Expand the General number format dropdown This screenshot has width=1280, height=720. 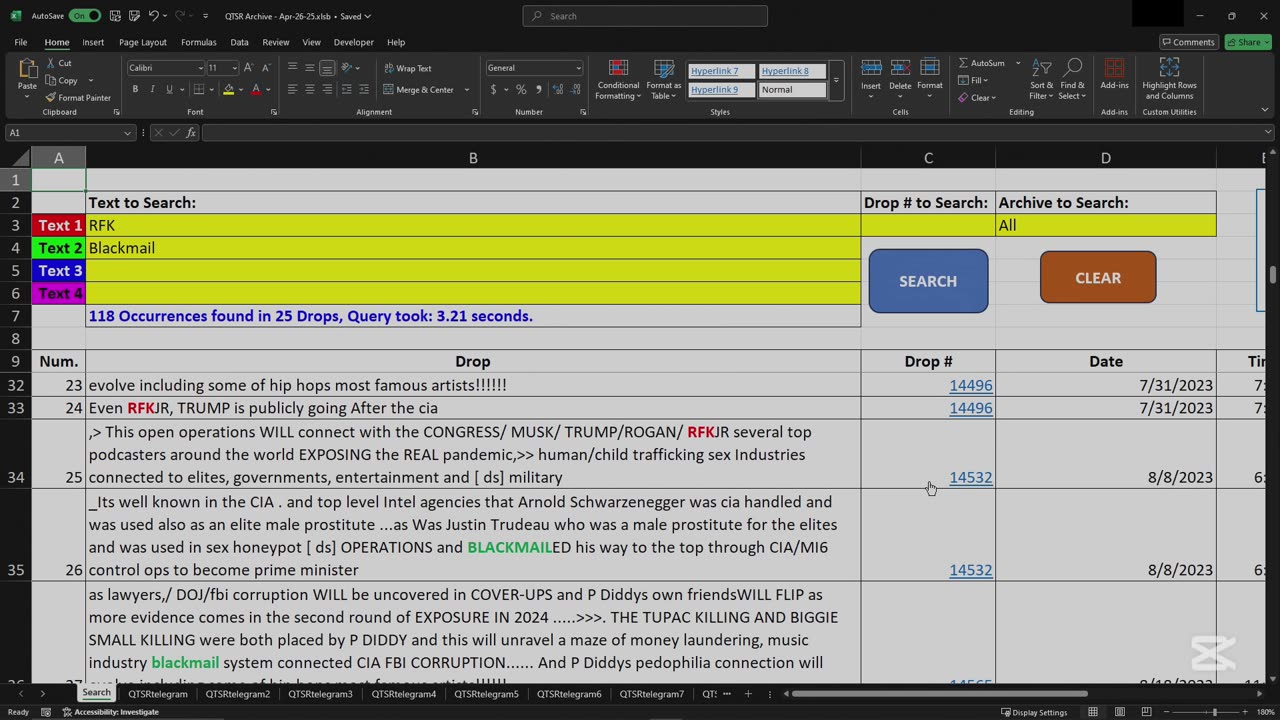coord(578,68)
